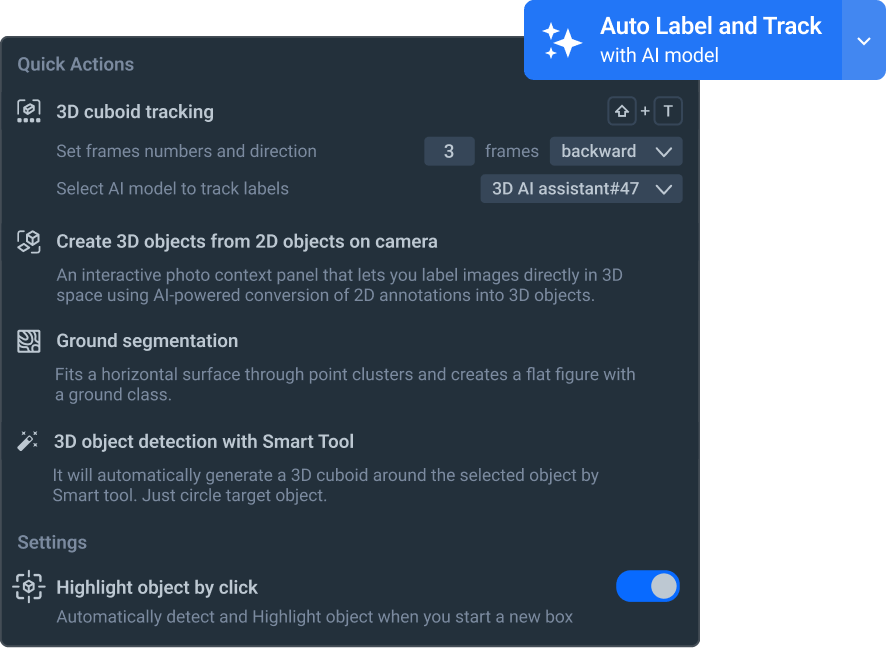Click the sparkle icon on Auto Label button
The width and height of the screenshot is (886, 648).
562,41
